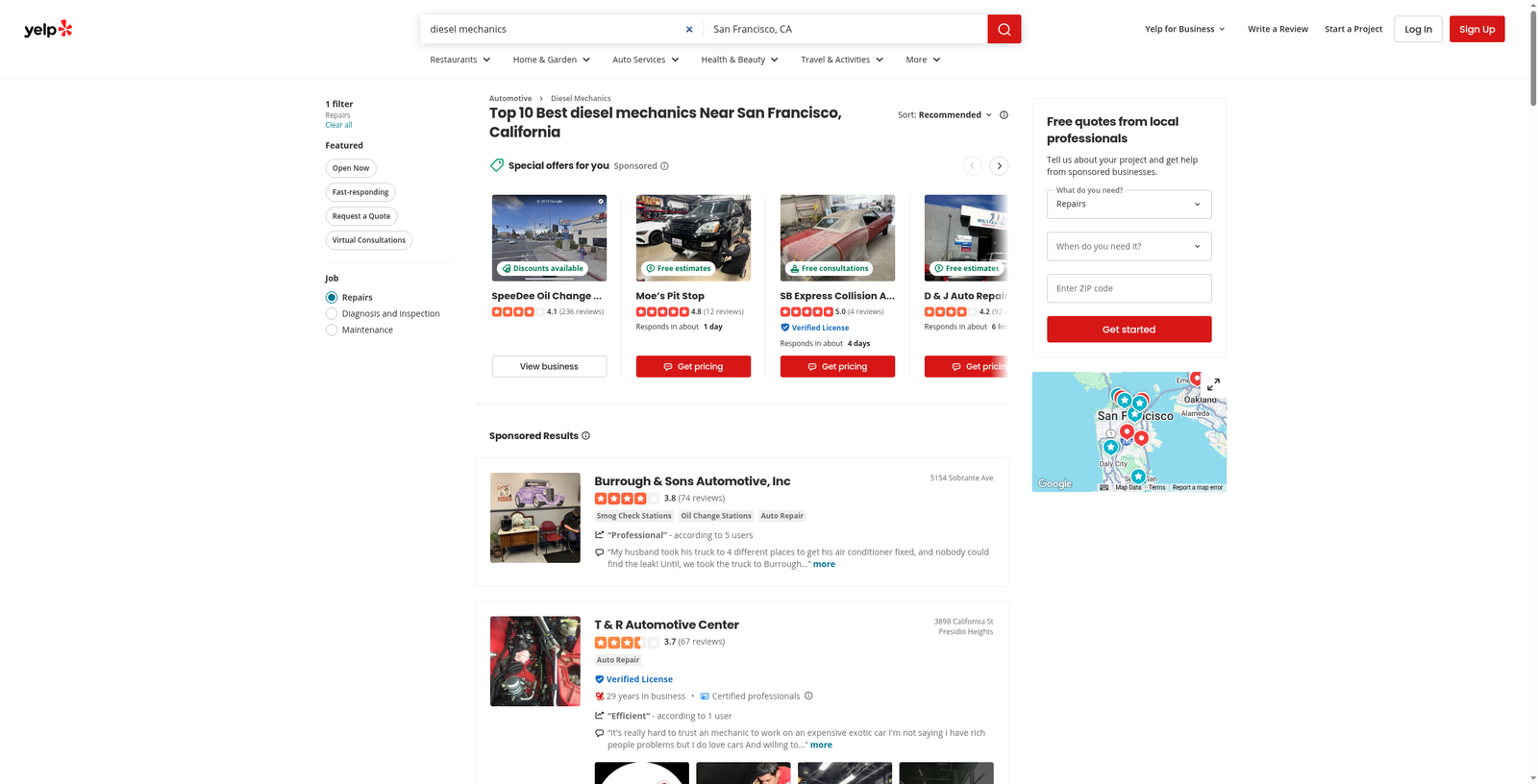The image size is (1538, 784).
Task: Open T & R Automotive Center listing
Action: coord(666,625)
